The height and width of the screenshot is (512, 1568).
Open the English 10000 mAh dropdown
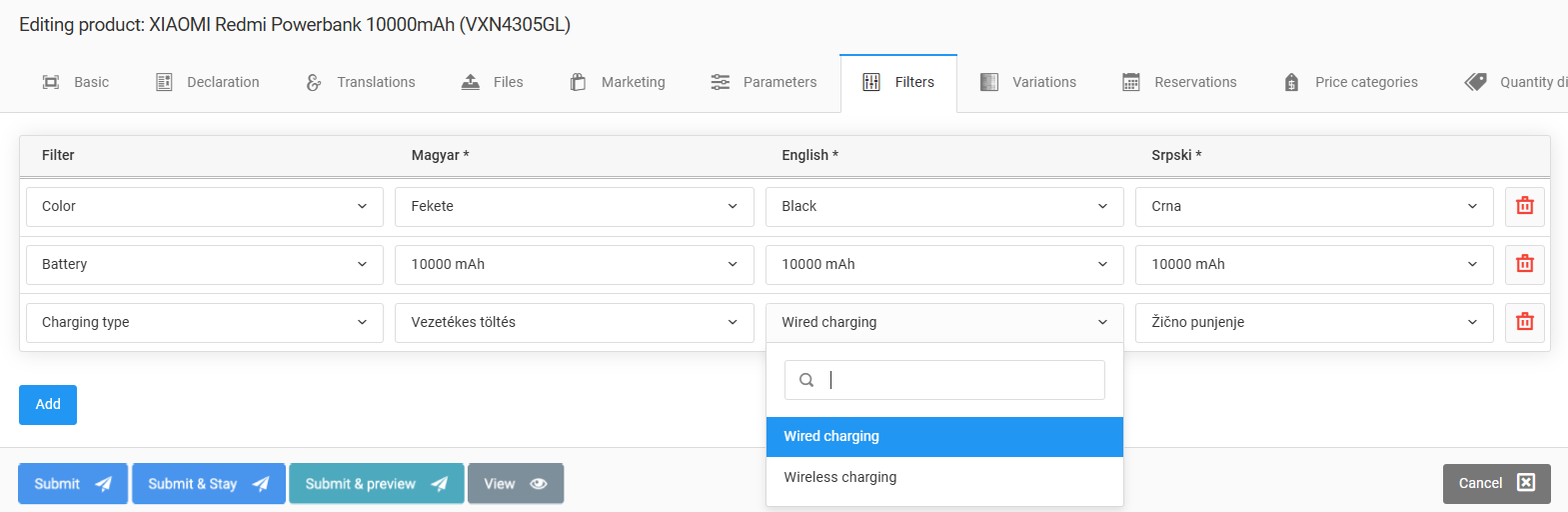click(943, 264)
